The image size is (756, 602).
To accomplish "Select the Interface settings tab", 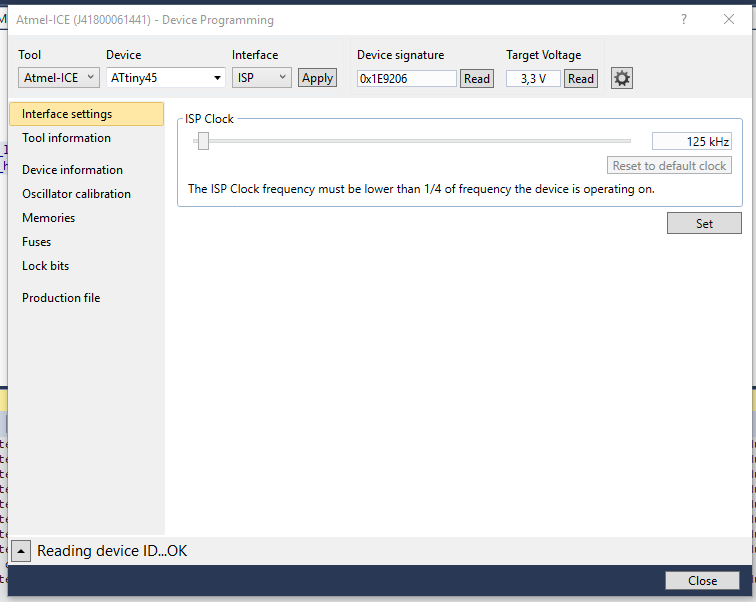I will tap(87, 114).
